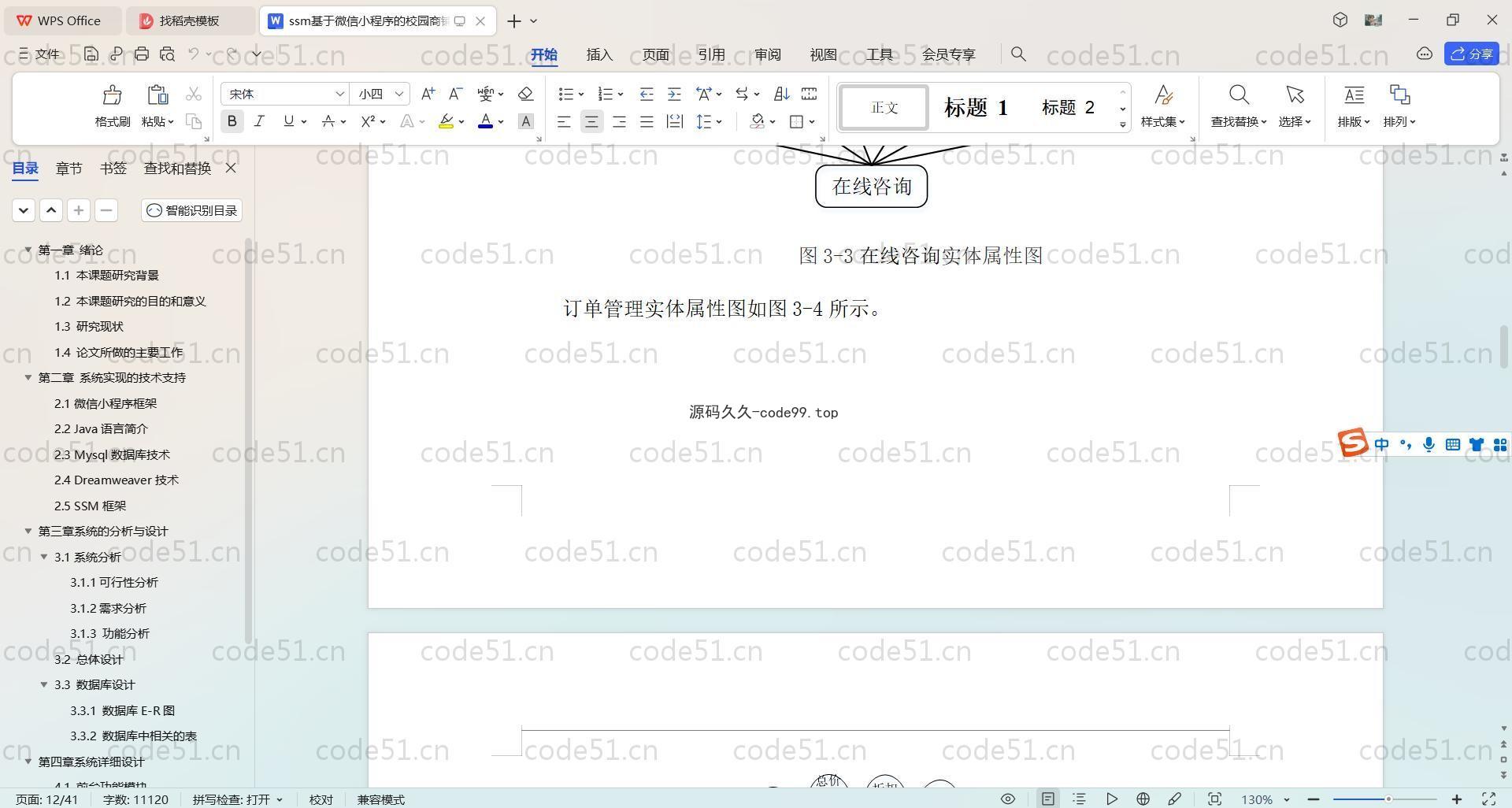Screen dimensions: 1512x808
Task: Jump to 2.5 SSM 框架 heading
Action: (x=90, y=506)
